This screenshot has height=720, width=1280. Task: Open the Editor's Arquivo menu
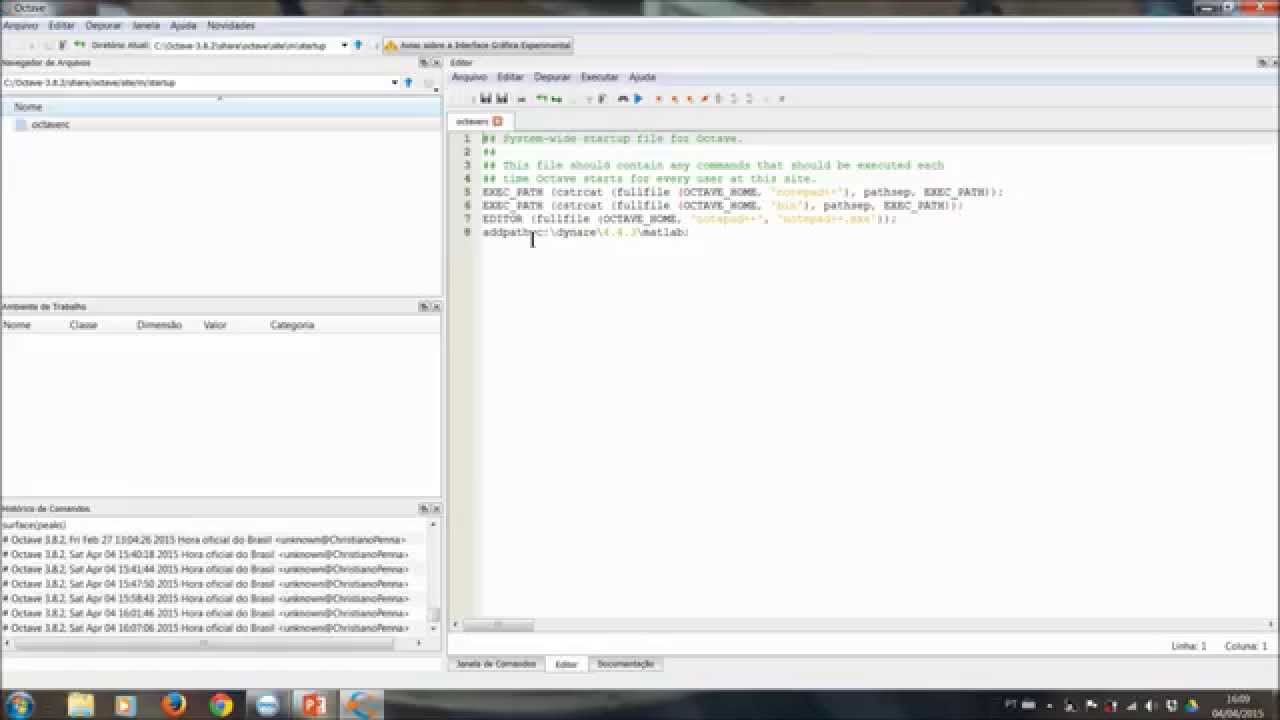point(469,77)
